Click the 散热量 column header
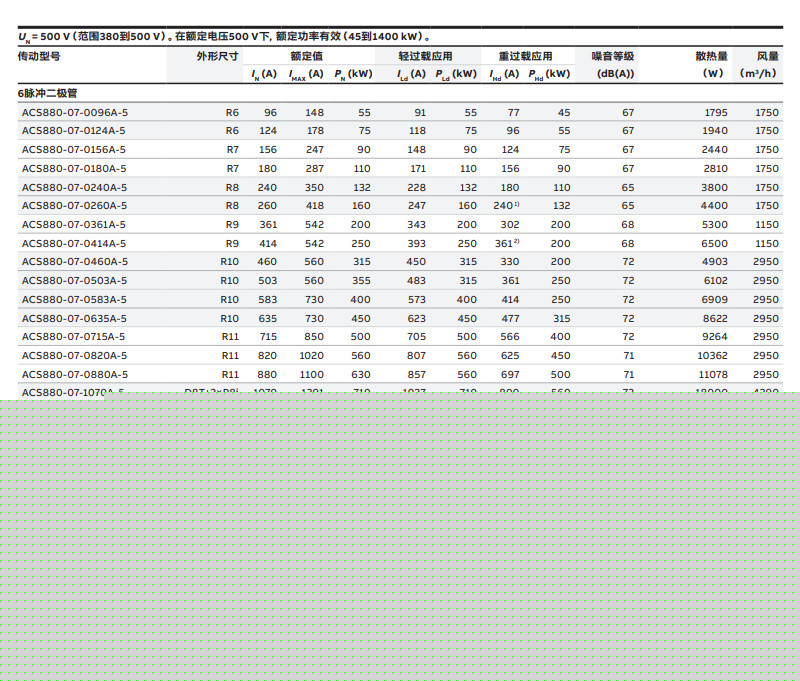The width and height of the screenshot is (800, 681). coord(711,56)
